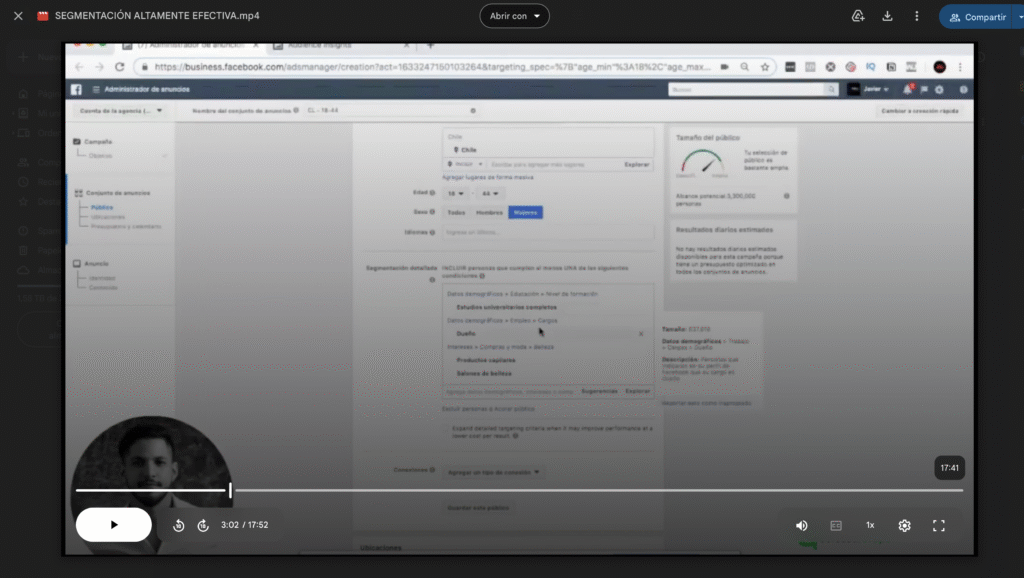Screen dimensions: 1024x578
Task: Play the video with the play button
Action: pos(114,525)
